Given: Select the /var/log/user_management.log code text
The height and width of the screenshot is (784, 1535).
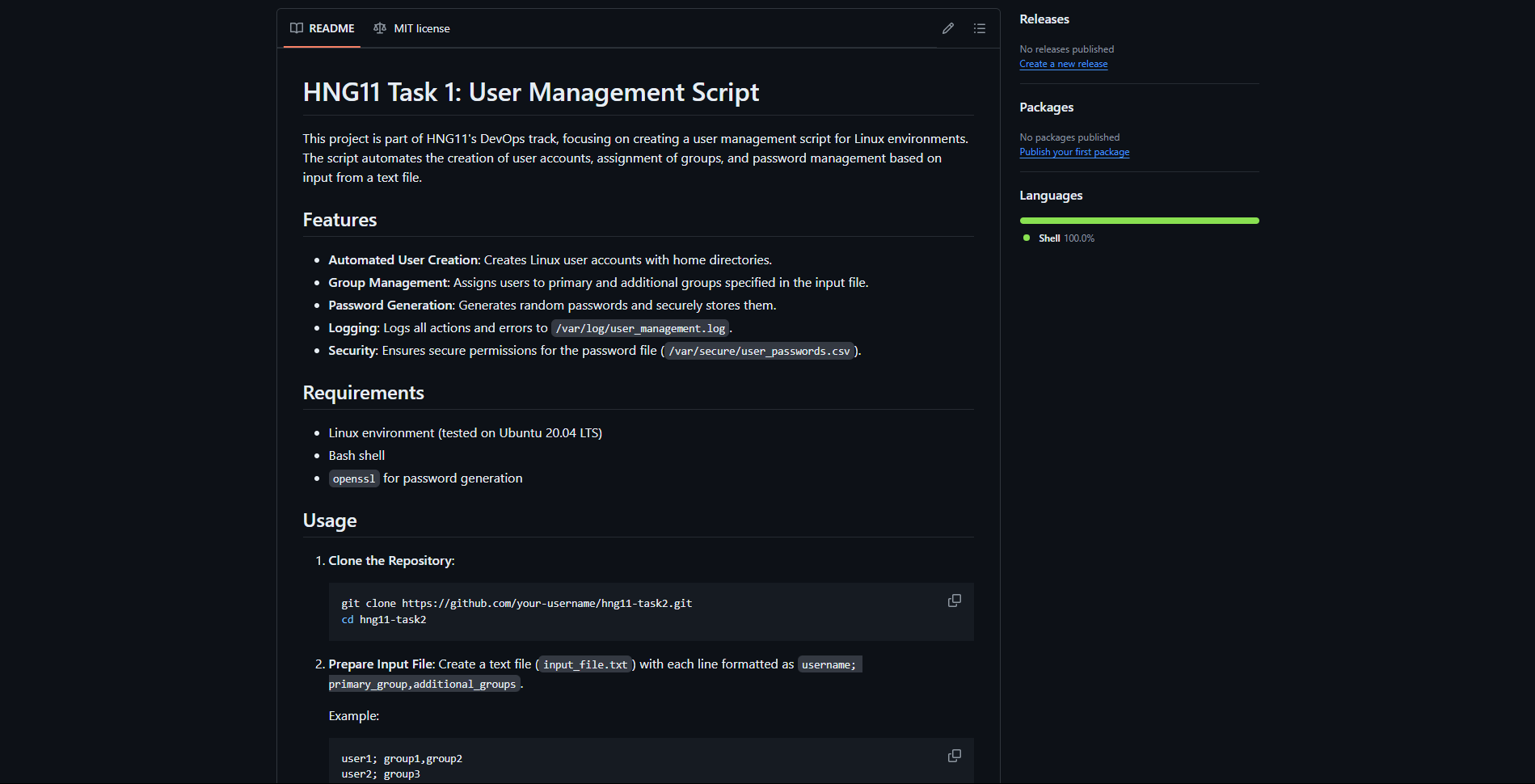Looking at the screenshot, I should click(640, 328).
